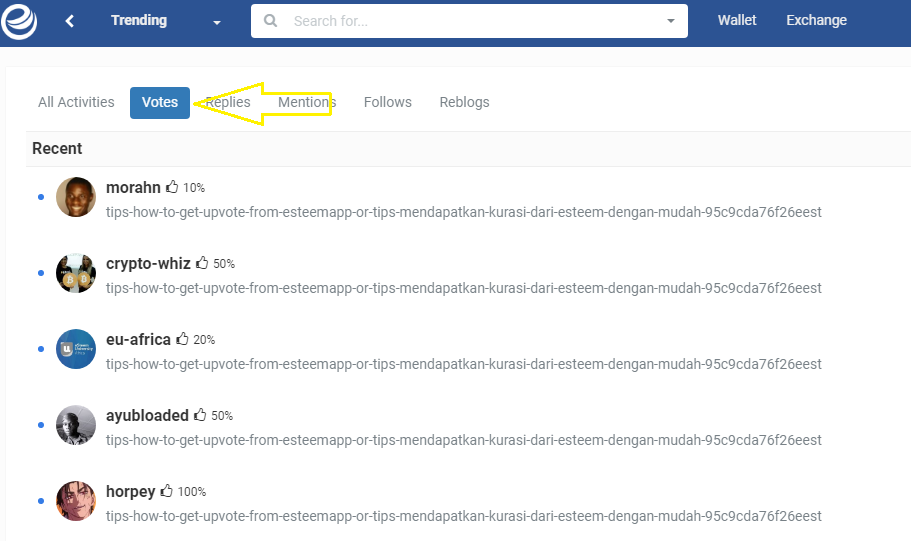Click the eSteem logo icon
This screenshot has height=541, width=911.
(x=19, y=22)
